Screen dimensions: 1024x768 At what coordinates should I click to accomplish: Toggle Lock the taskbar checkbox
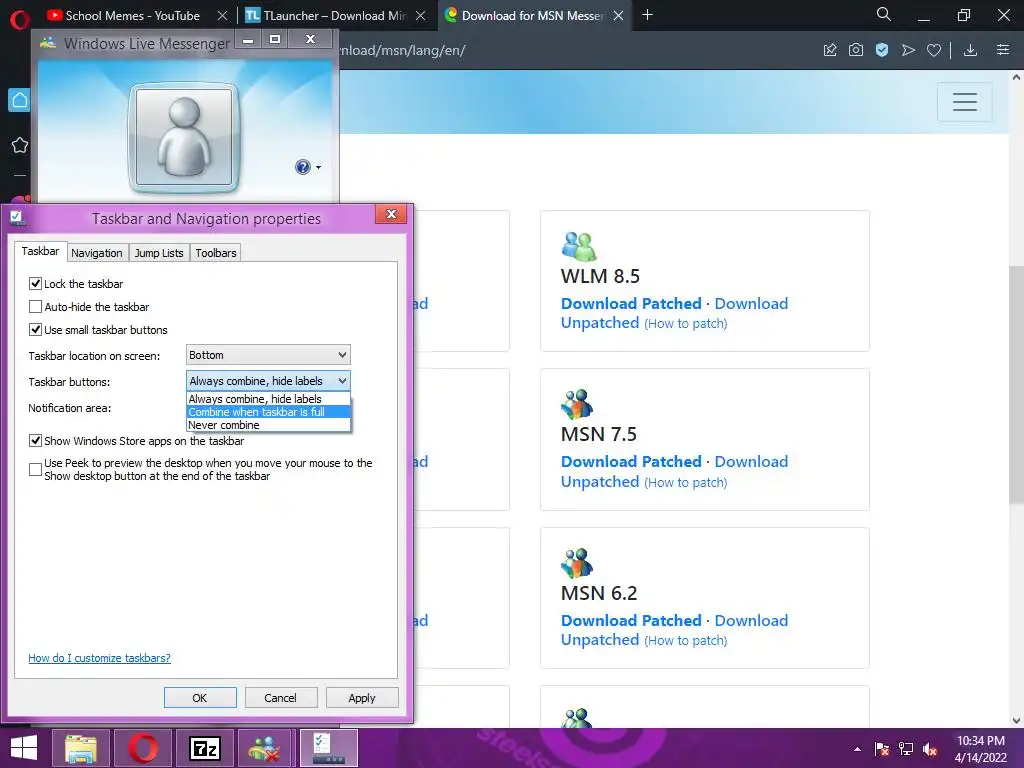35,283
